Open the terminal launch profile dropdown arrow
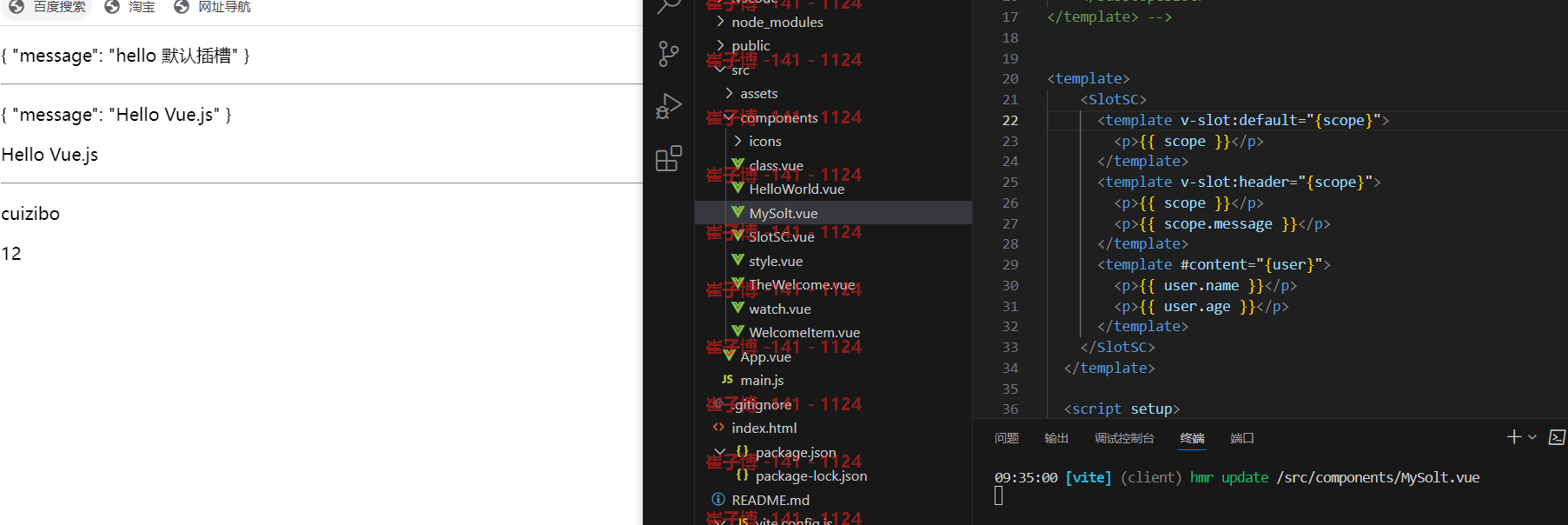This screenshot has height=525, width=1568. (1532, 437)
